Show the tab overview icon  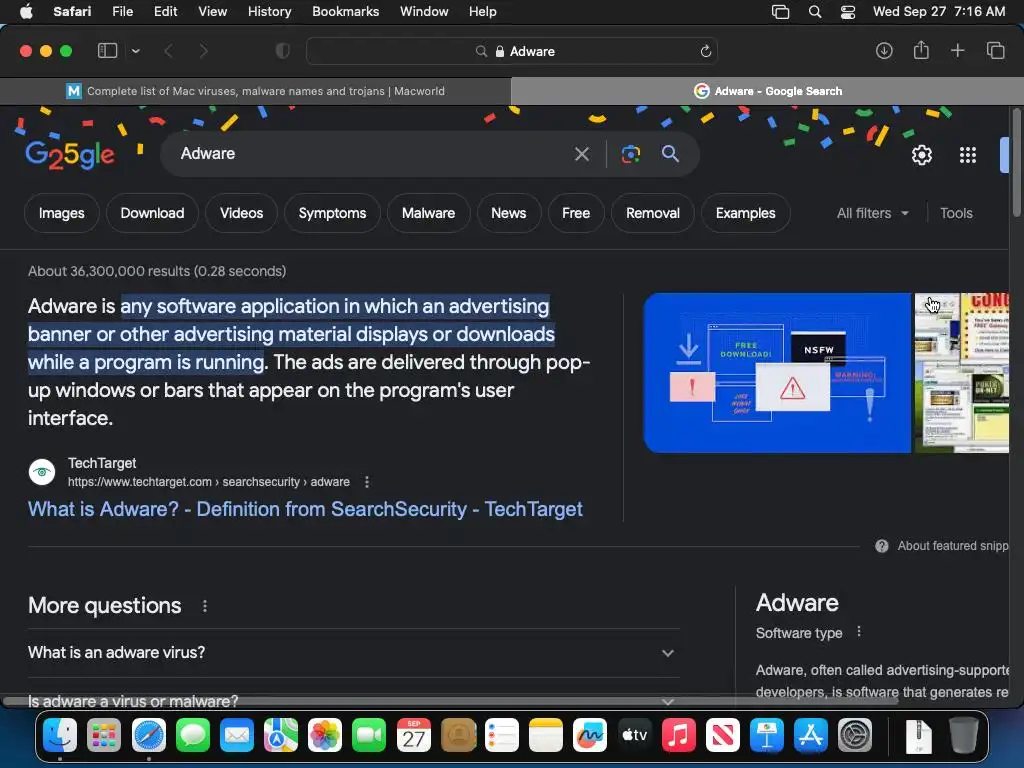[995, 50]
